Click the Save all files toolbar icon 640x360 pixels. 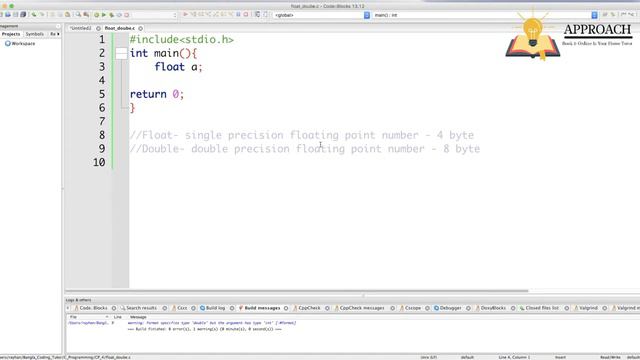pos(23,15)
